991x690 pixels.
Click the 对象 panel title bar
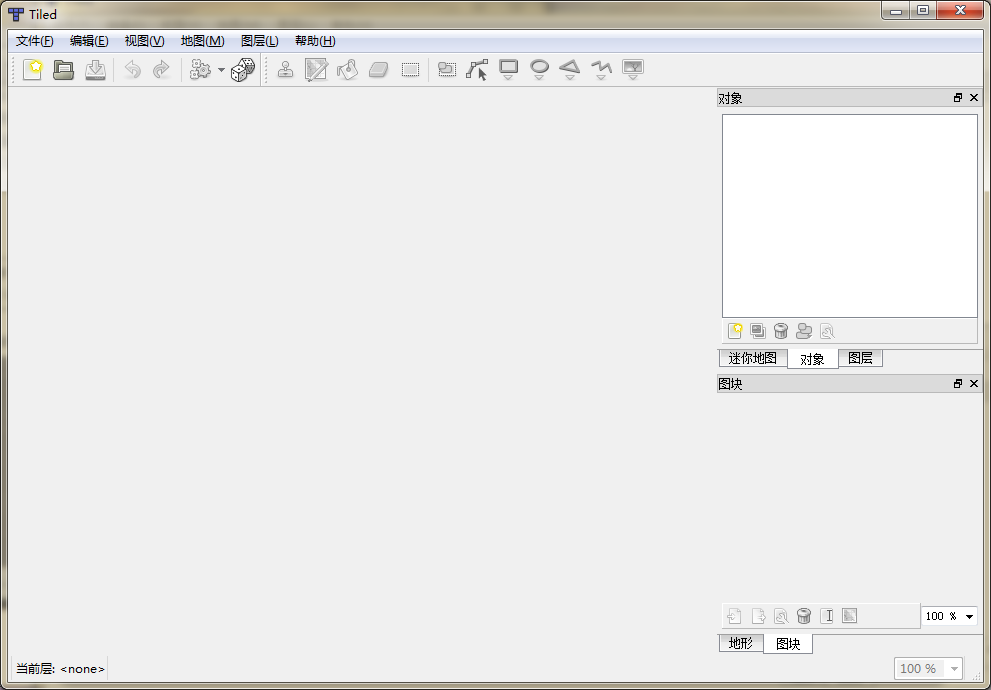click(849, 98)
